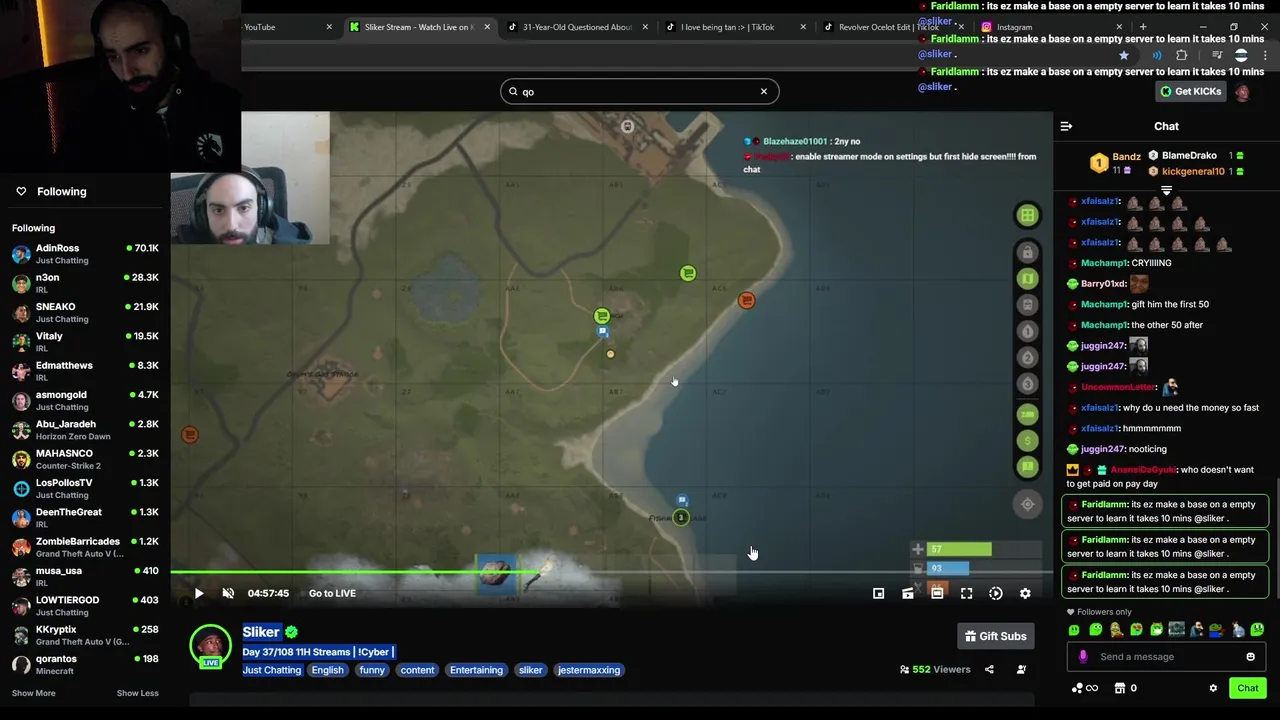Unmute the stream volume
The height and width of the screenshot is (720, 1280).
point(228,593)
